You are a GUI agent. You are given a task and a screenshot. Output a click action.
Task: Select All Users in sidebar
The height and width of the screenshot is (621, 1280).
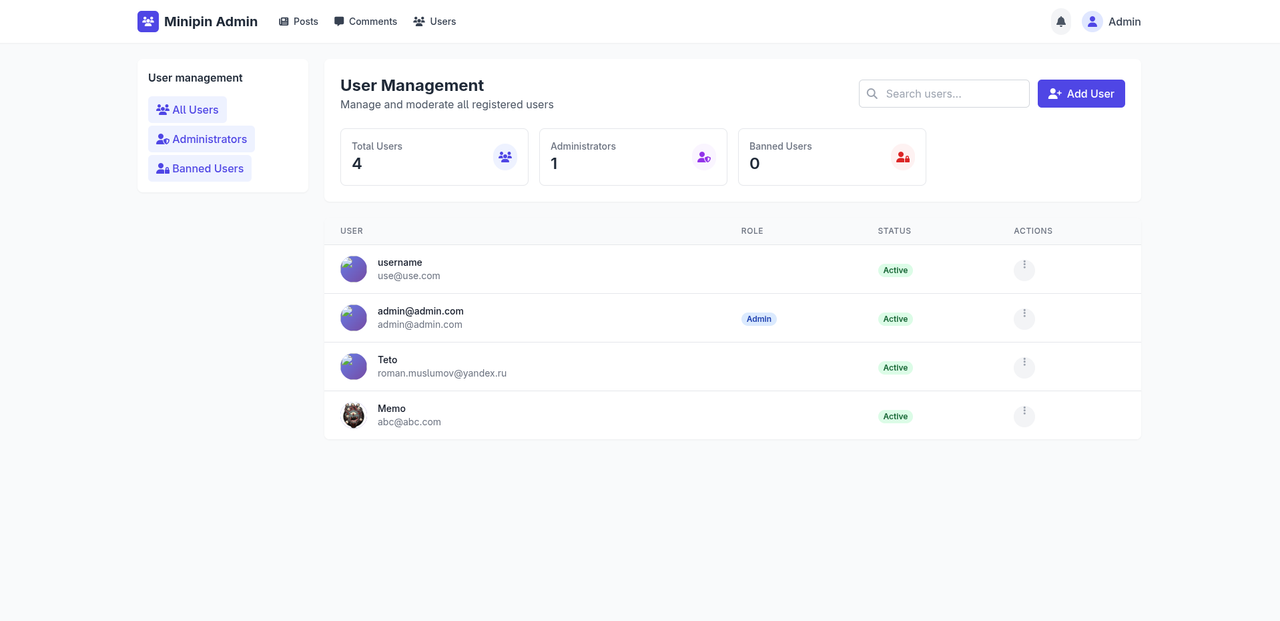[x=187, y=110]
